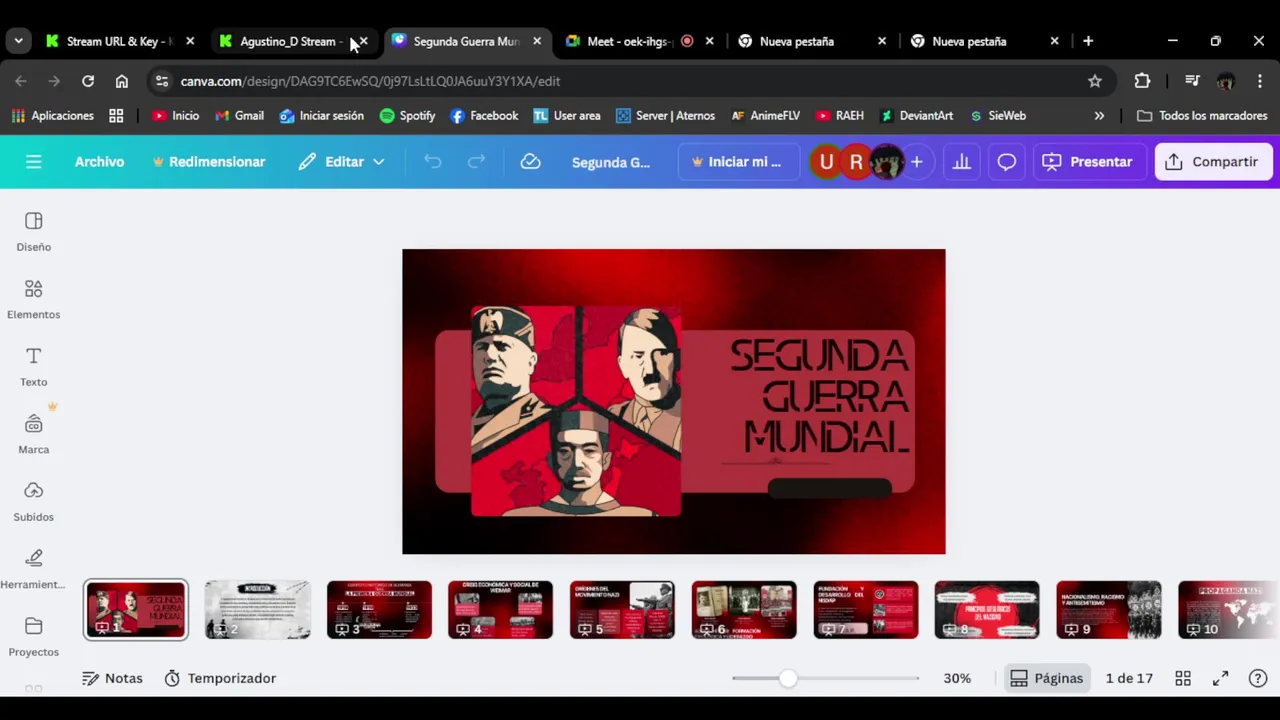Open Todos los marcadores folder
This screenshot has width=1280, height=720.
coord(1203,116)
